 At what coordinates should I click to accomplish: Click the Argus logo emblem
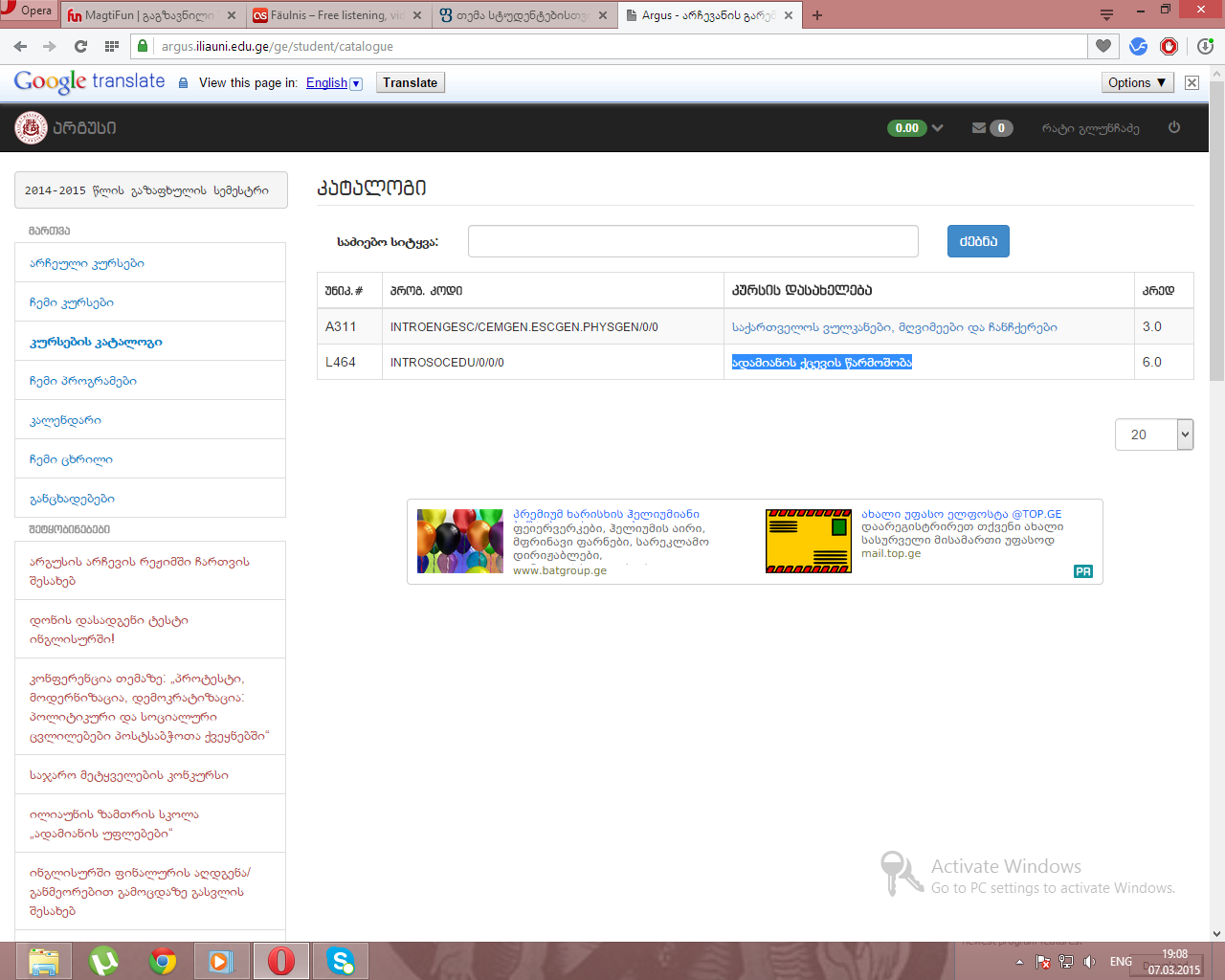tap(31, 127)
